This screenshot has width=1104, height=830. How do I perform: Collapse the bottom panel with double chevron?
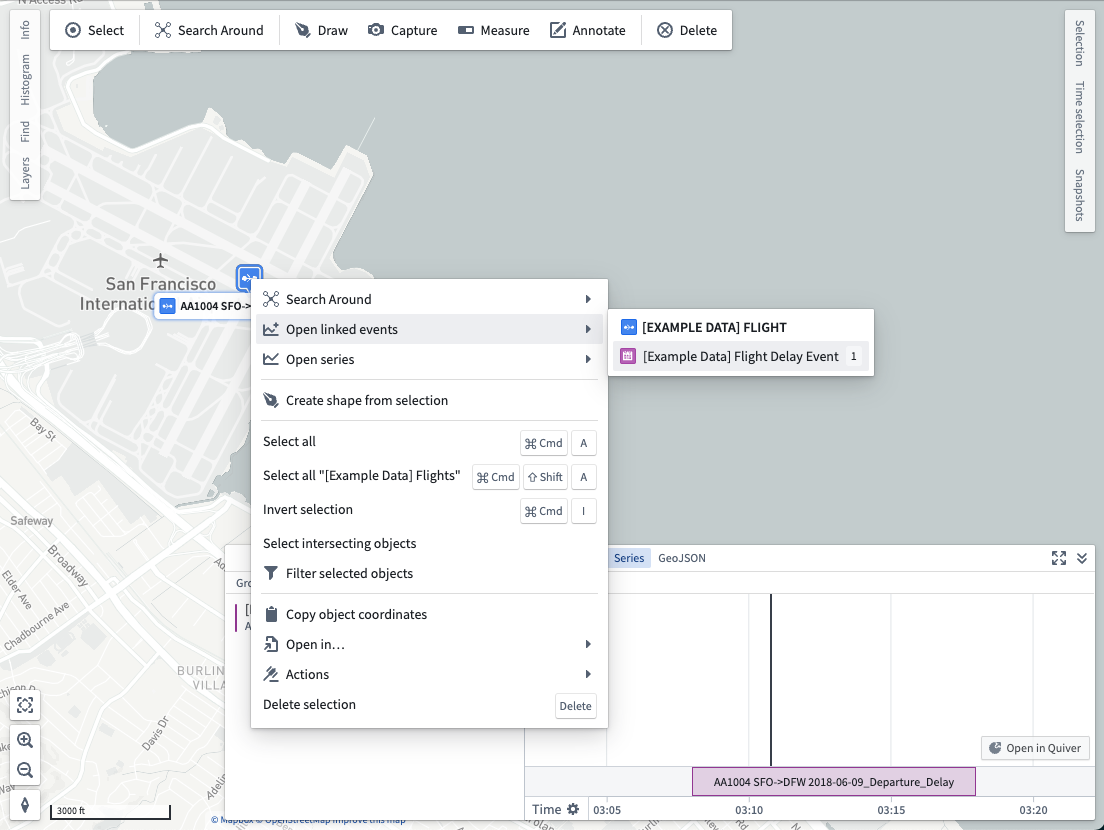pyautogui.click(x=1082, y=558)
